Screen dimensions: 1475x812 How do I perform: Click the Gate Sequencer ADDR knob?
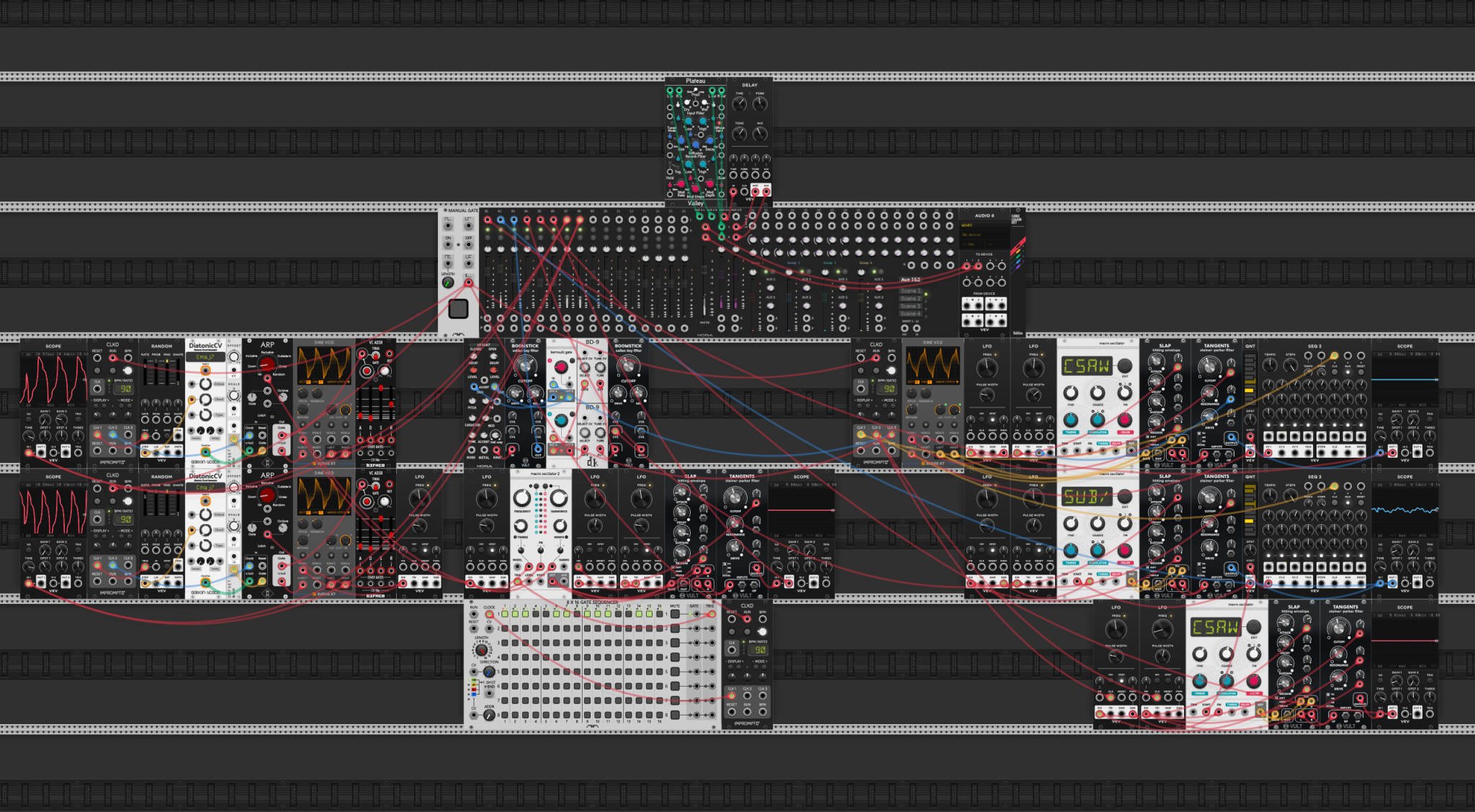point(489,715)
